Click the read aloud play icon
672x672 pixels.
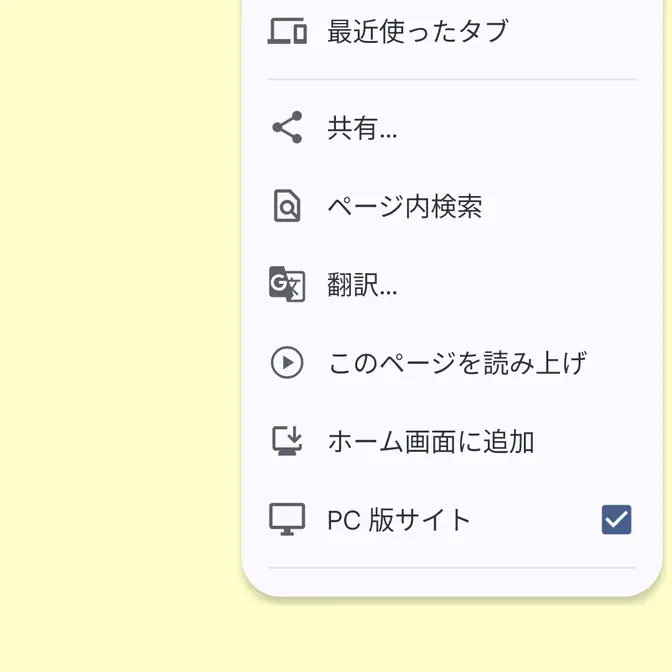287,362
